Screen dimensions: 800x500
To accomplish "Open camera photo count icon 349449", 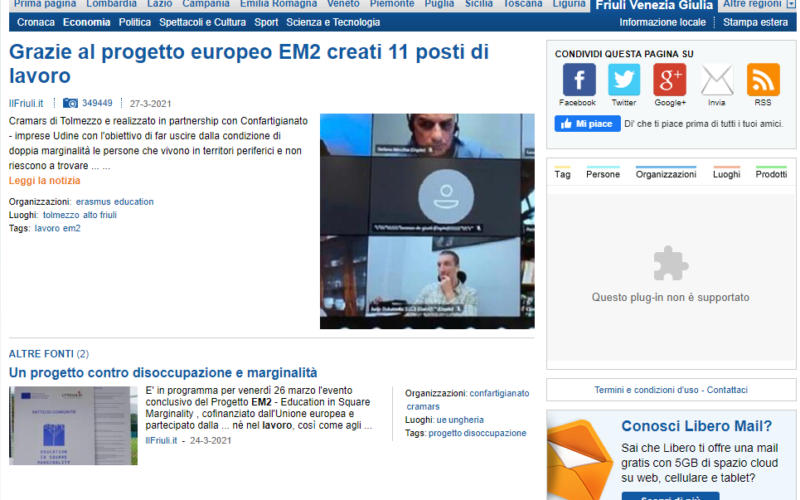I will tap(70, 103).
